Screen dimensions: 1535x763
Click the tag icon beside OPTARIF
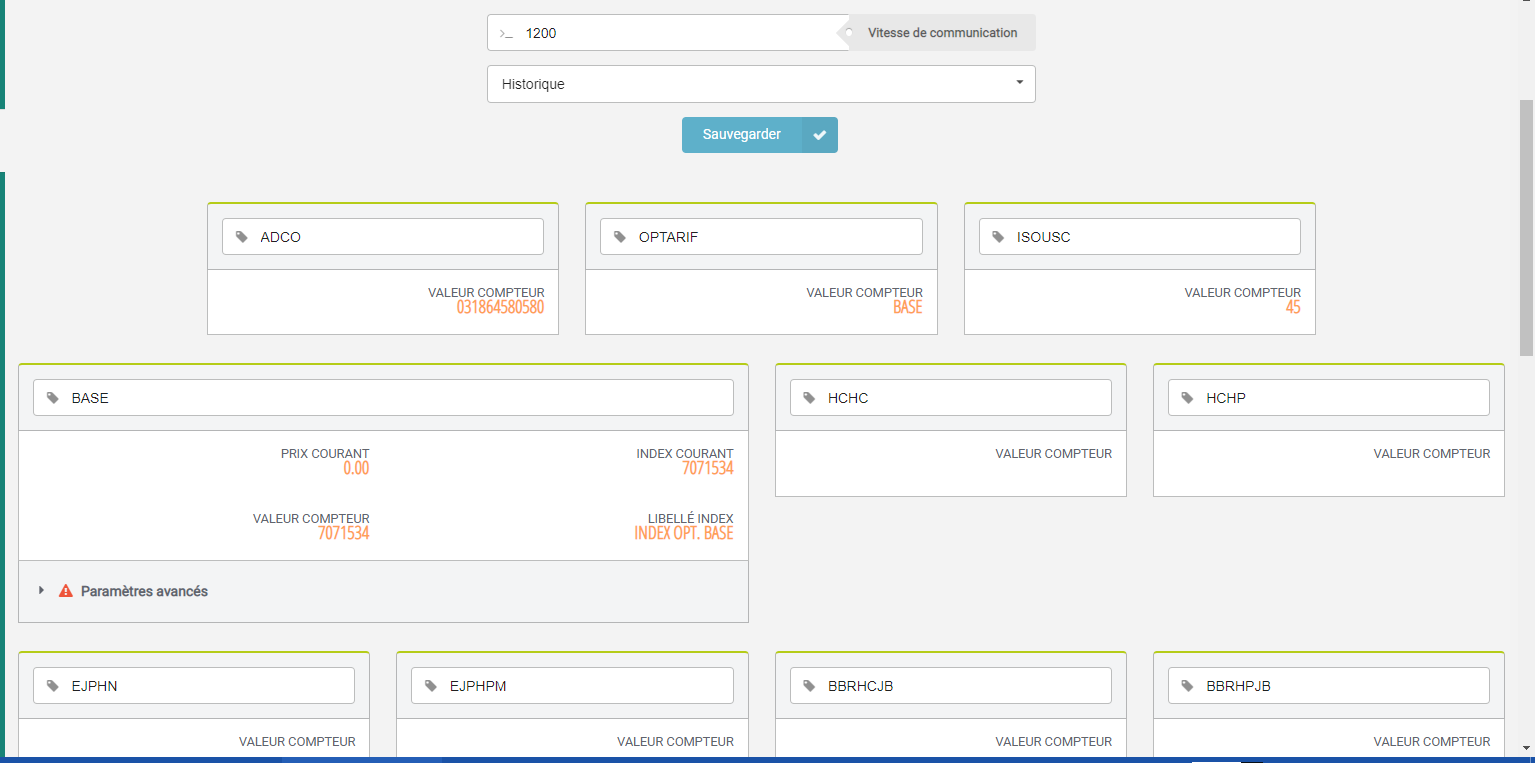pos(620,237)
